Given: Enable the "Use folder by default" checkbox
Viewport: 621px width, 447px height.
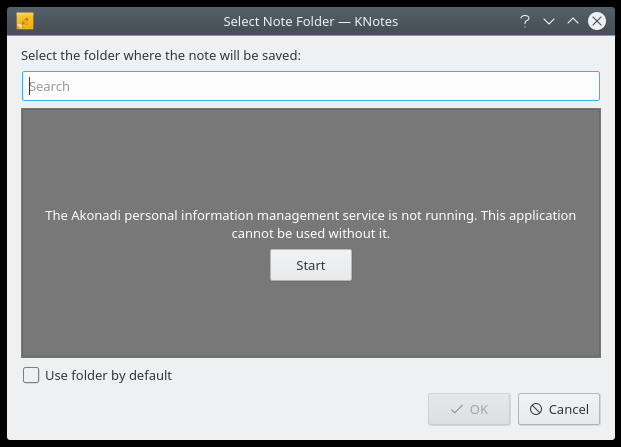Looking at the screenshot, I should click(x=31, y=375).
